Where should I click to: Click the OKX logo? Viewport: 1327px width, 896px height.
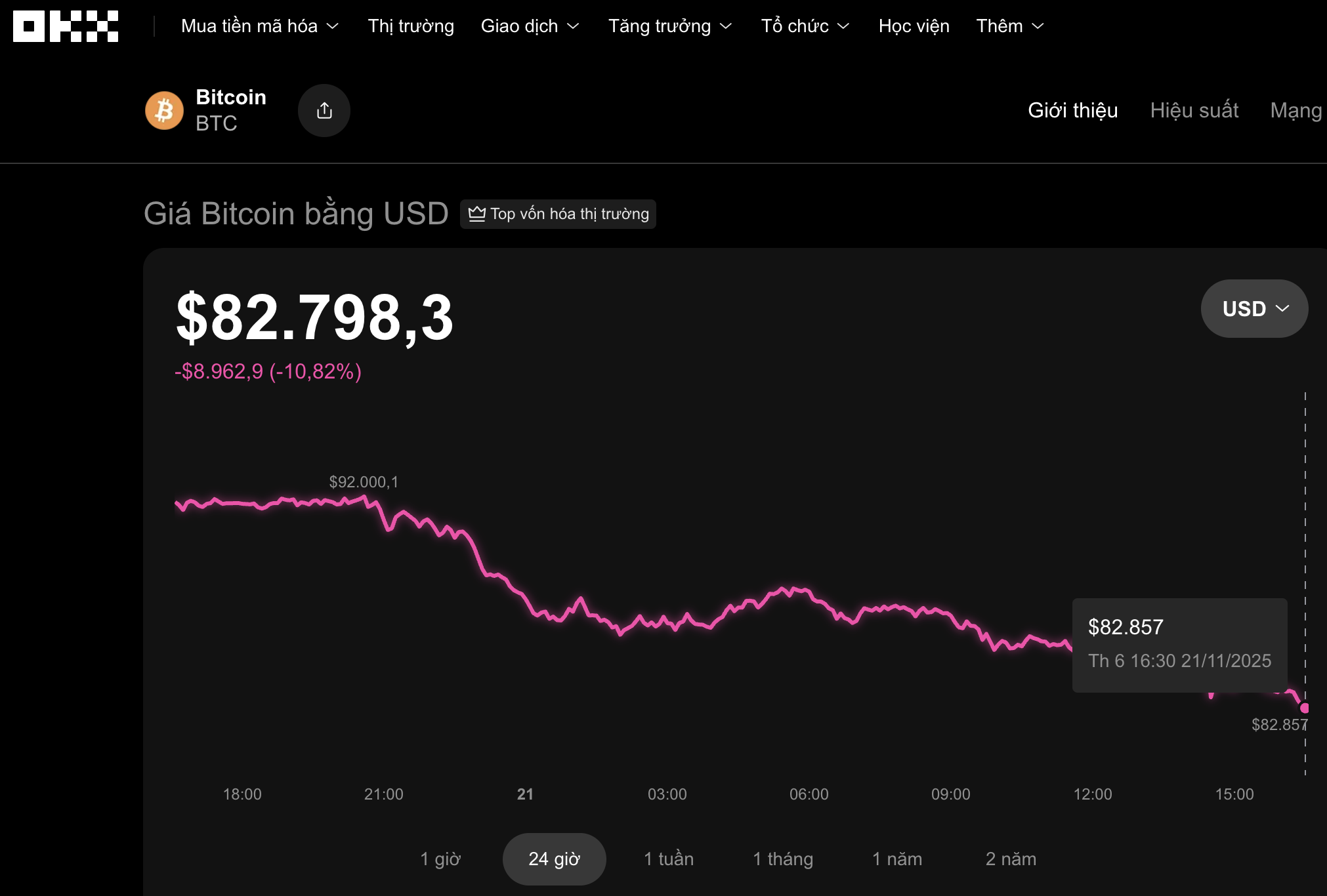pos(64,26)
